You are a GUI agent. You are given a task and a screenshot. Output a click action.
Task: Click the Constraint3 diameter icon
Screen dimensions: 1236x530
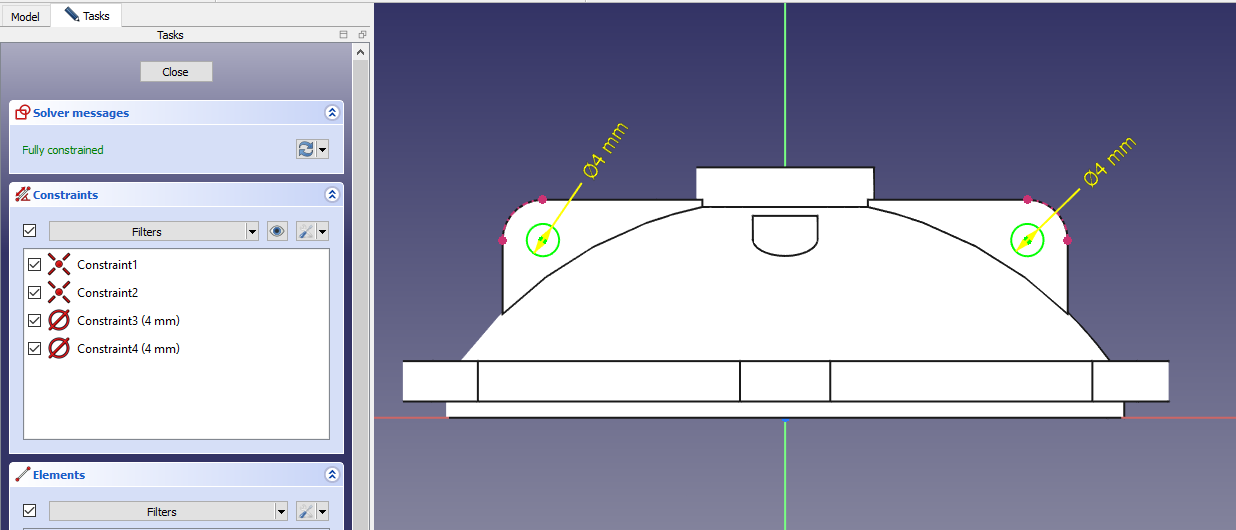coord(59,321)
